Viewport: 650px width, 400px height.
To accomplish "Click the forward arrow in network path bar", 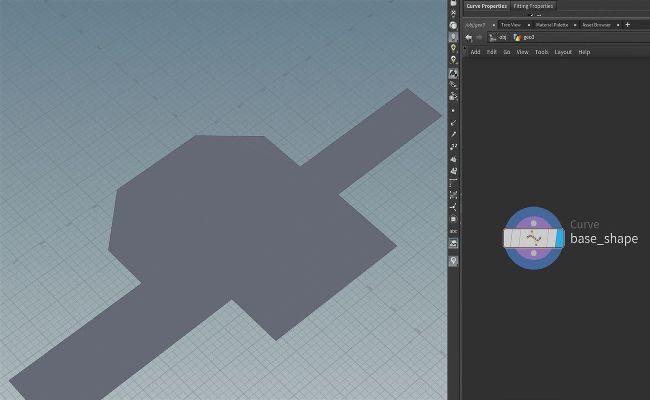I will [480, 37].
